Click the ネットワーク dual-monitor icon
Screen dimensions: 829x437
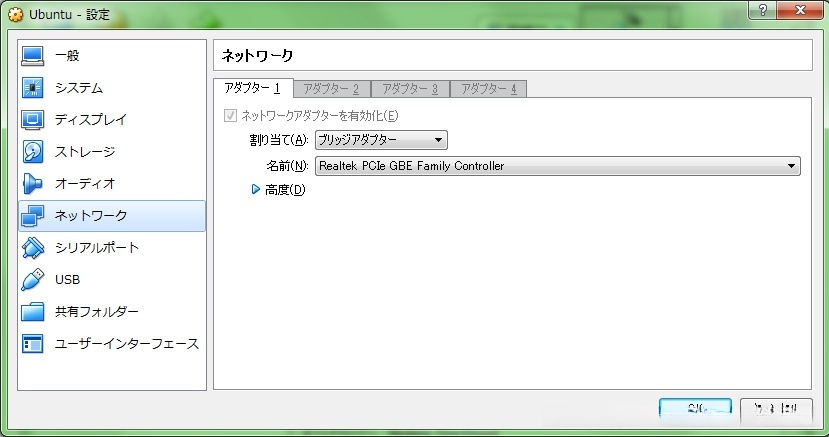(x=33, y=216)
